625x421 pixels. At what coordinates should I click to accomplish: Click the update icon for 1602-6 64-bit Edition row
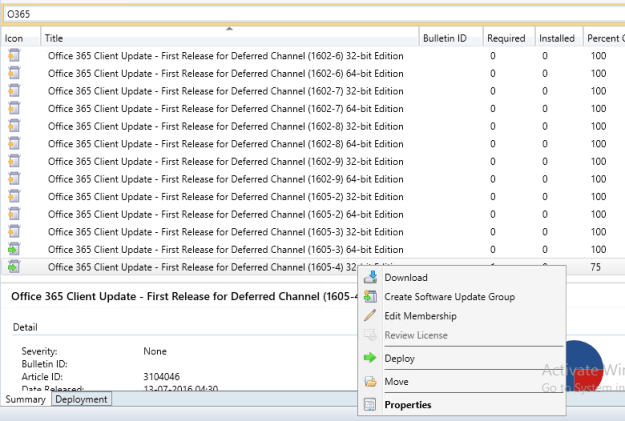pyautogui.click(x=14, y=73)
